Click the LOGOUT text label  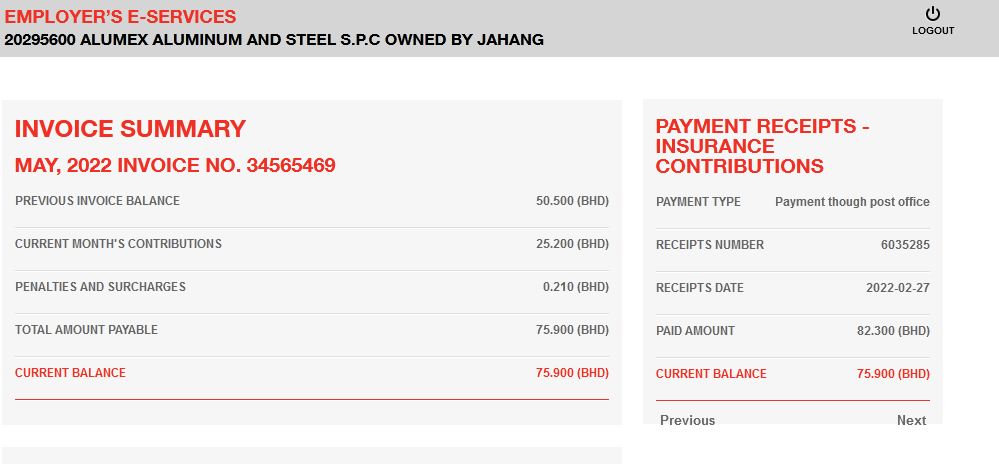pos(933,31)
